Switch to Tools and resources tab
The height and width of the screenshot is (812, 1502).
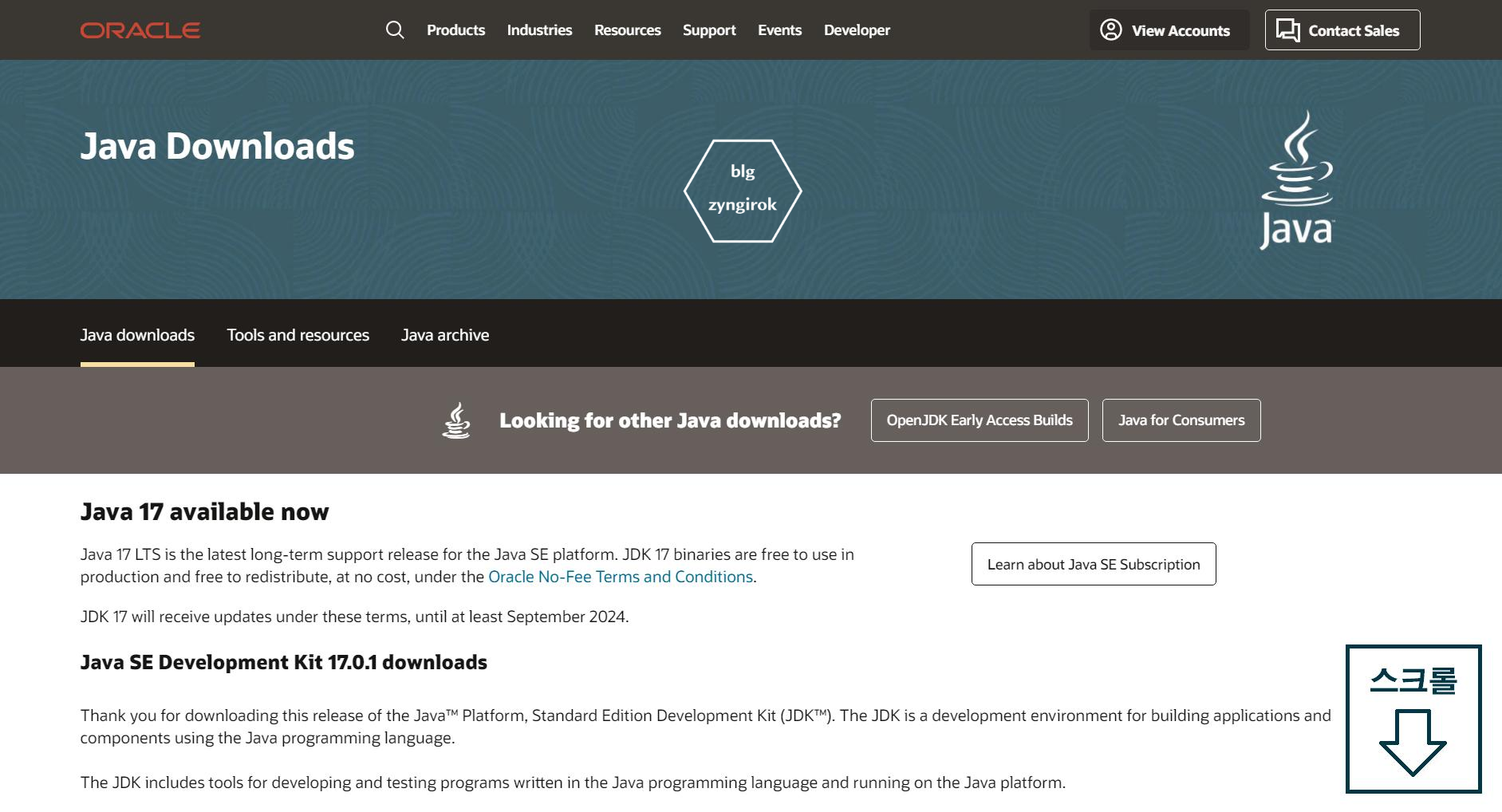pos(298,335)
